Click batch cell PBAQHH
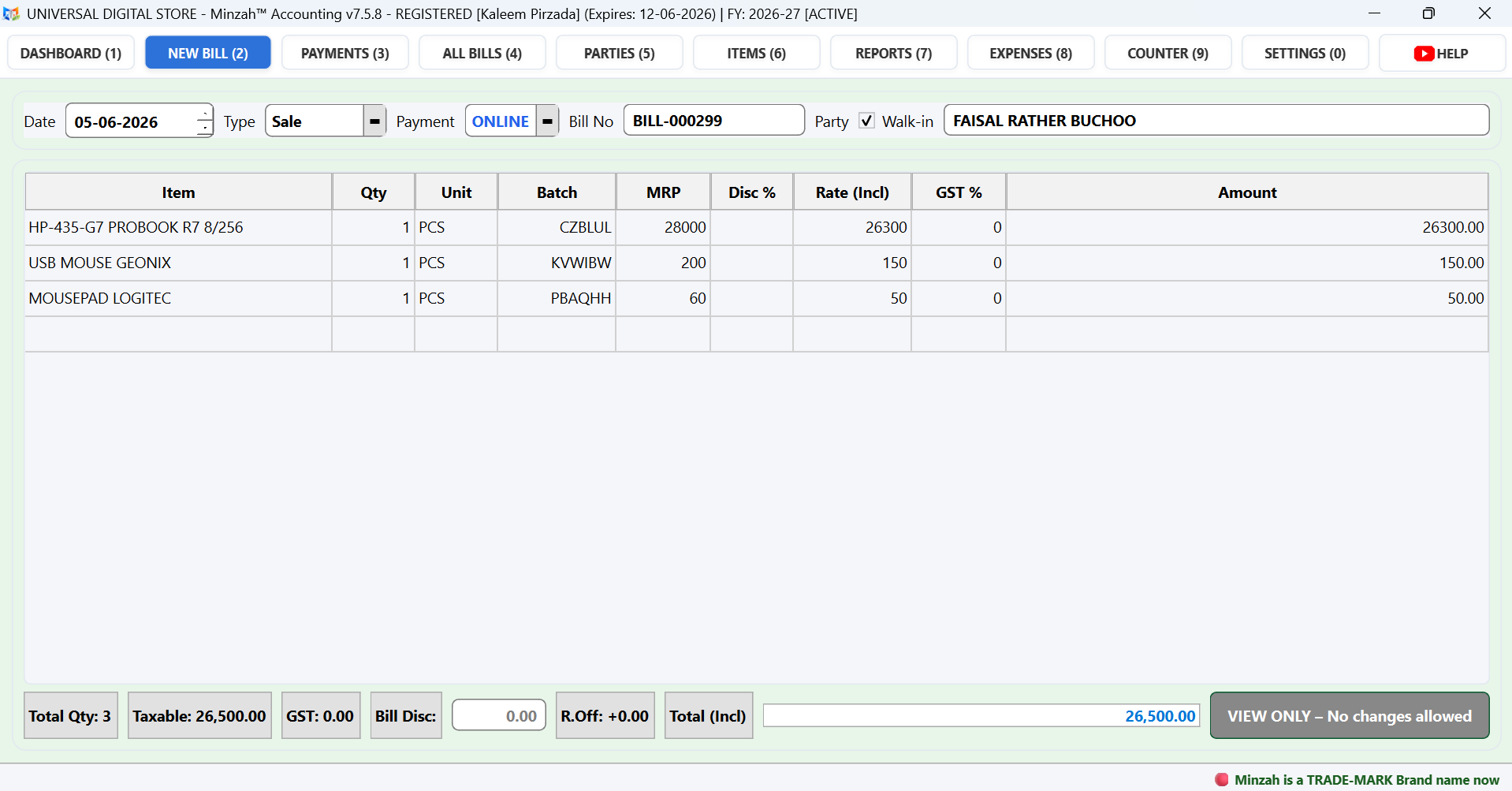 (557, 298)
